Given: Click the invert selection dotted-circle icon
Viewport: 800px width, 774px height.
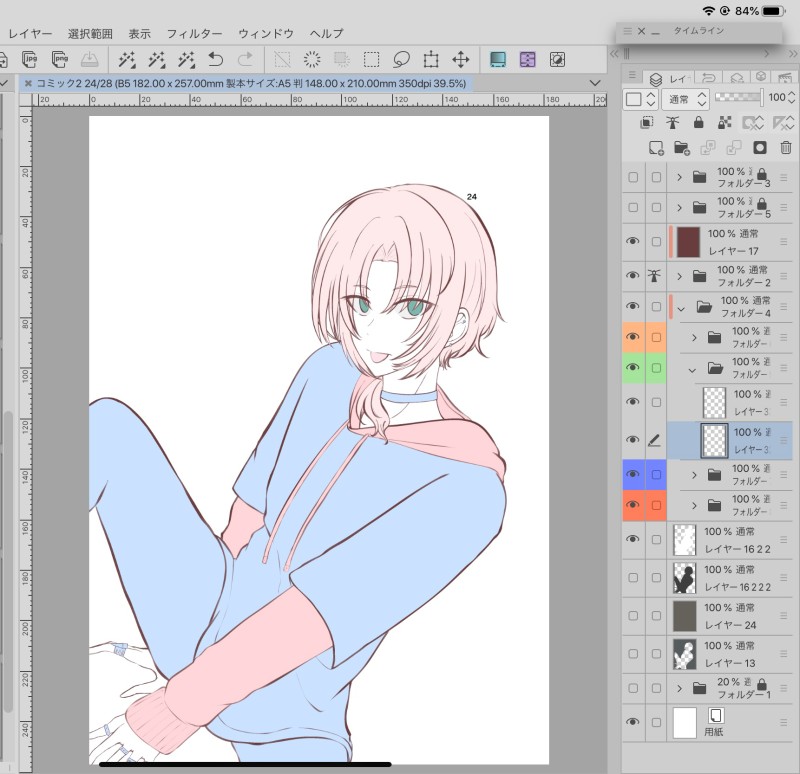Looking at the screenshot, I should [x=312, y=60].
